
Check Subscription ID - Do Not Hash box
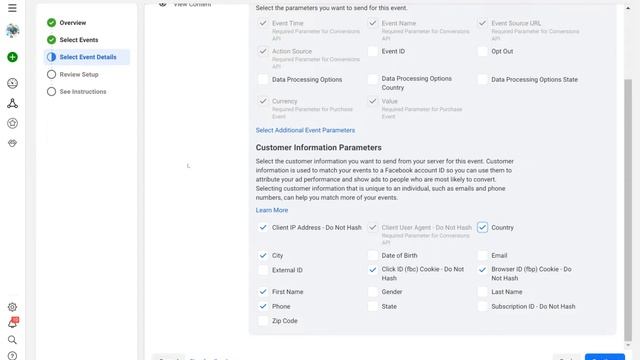tap(482, 306)
